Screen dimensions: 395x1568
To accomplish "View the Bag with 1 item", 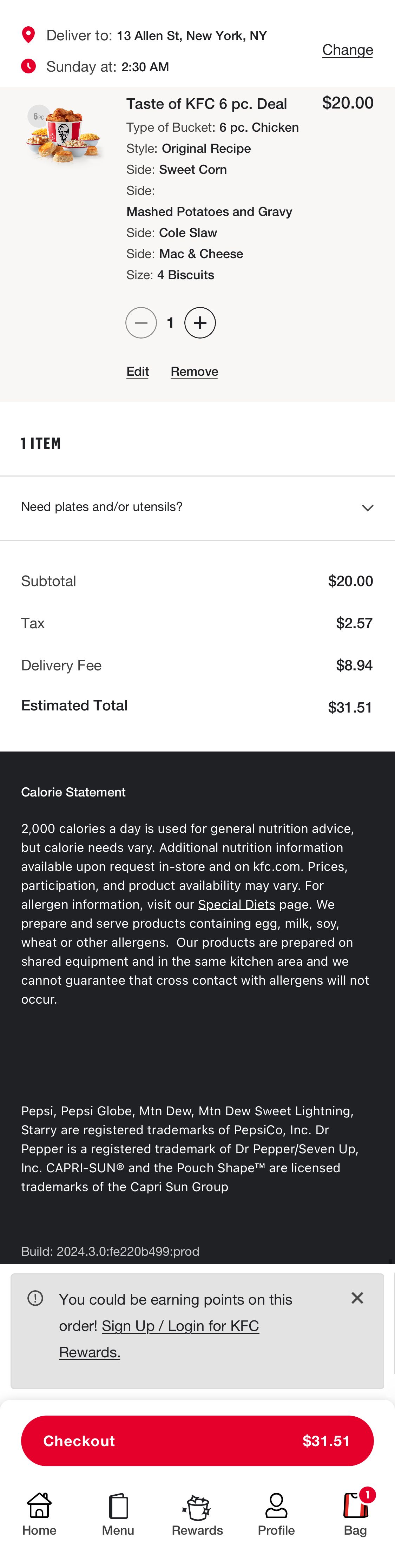I will pyautogui.click(x=355, y=1505).
